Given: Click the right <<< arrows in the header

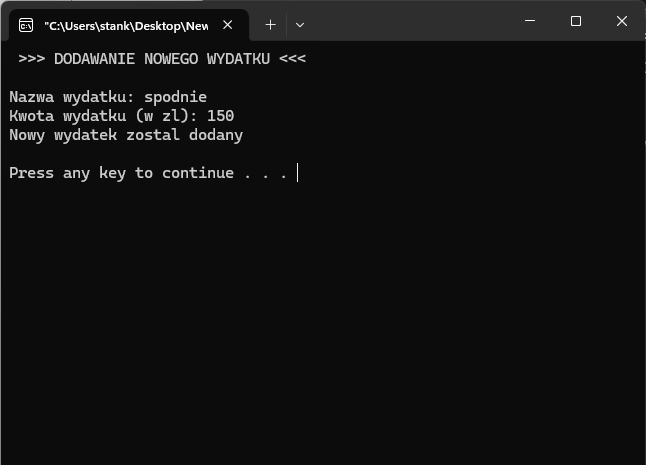Looking at the screenshot, I should pyautogui.click(x=293, y=59).
